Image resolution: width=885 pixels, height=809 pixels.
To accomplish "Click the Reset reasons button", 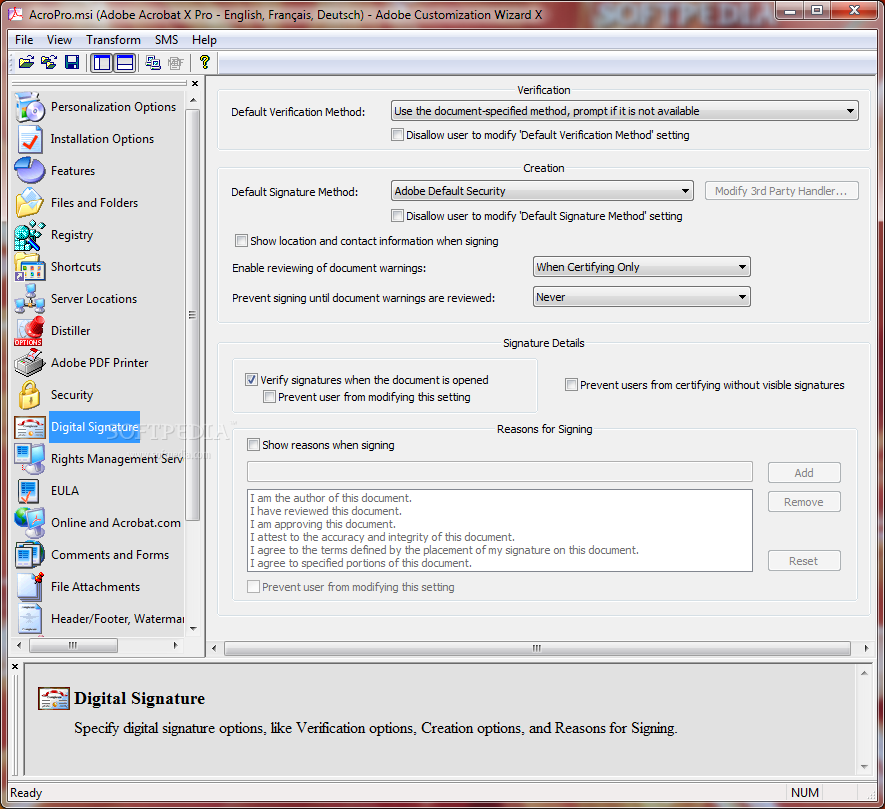I will tap(804, 561).
